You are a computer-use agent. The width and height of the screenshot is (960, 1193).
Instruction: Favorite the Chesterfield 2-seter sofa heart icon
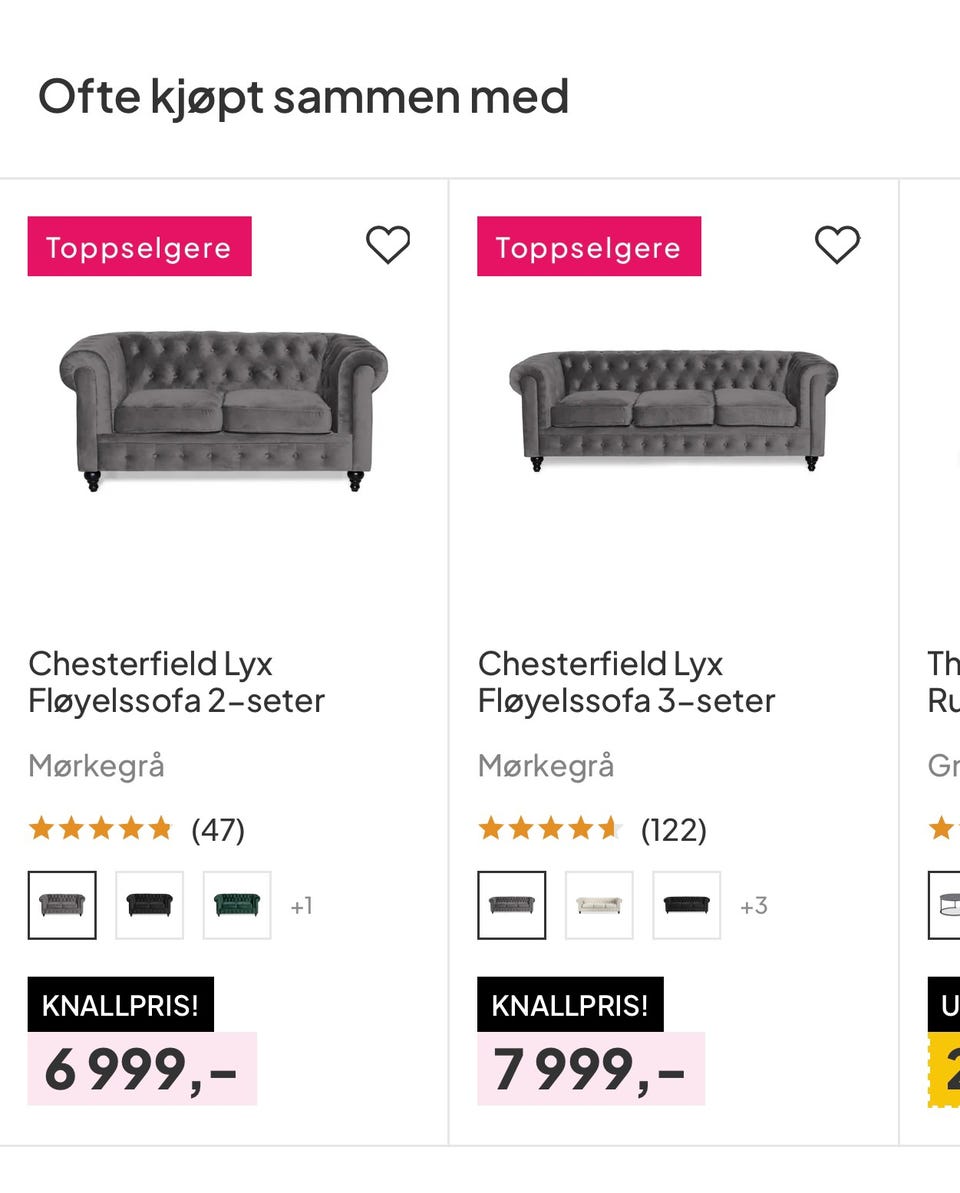[388, 245]
